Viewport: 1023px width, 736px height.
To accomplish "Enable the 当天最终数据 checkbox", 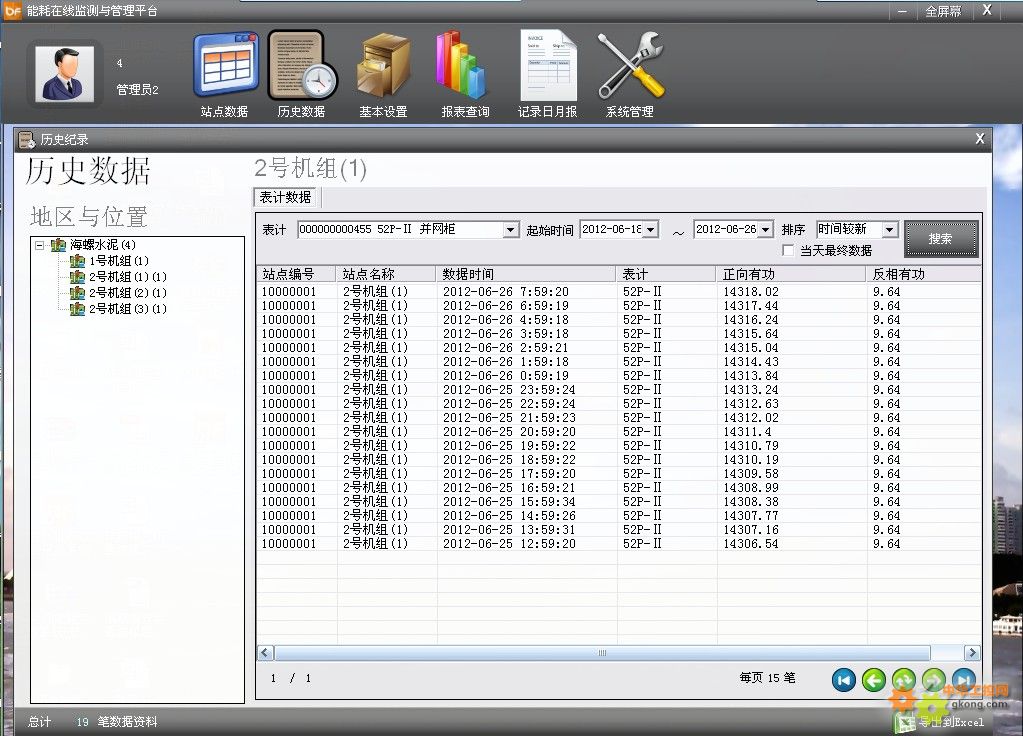I will coord(789,250).
